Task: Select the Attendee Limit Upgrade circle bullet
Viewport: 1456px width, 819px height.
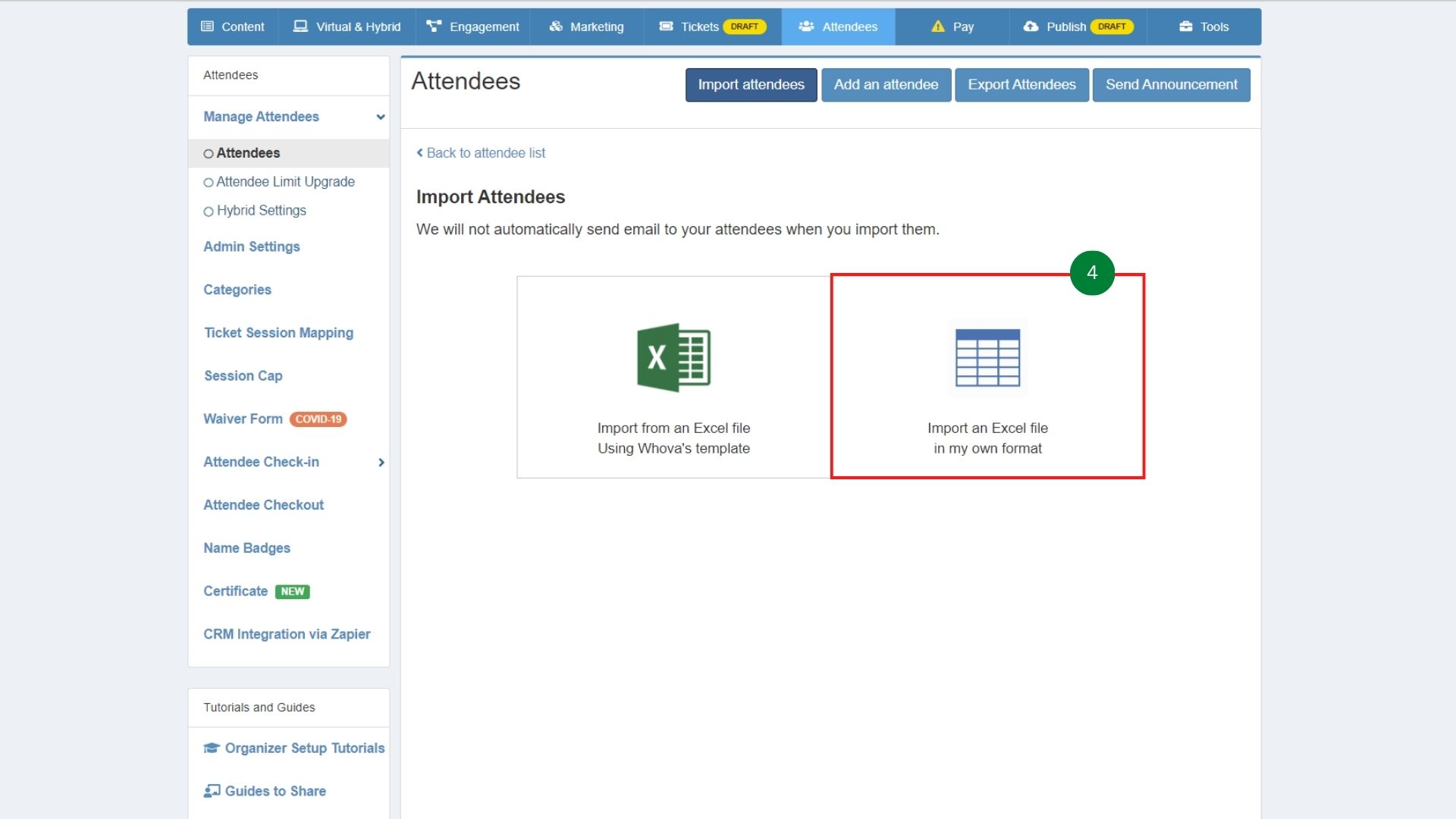Action: coord(208,183)
